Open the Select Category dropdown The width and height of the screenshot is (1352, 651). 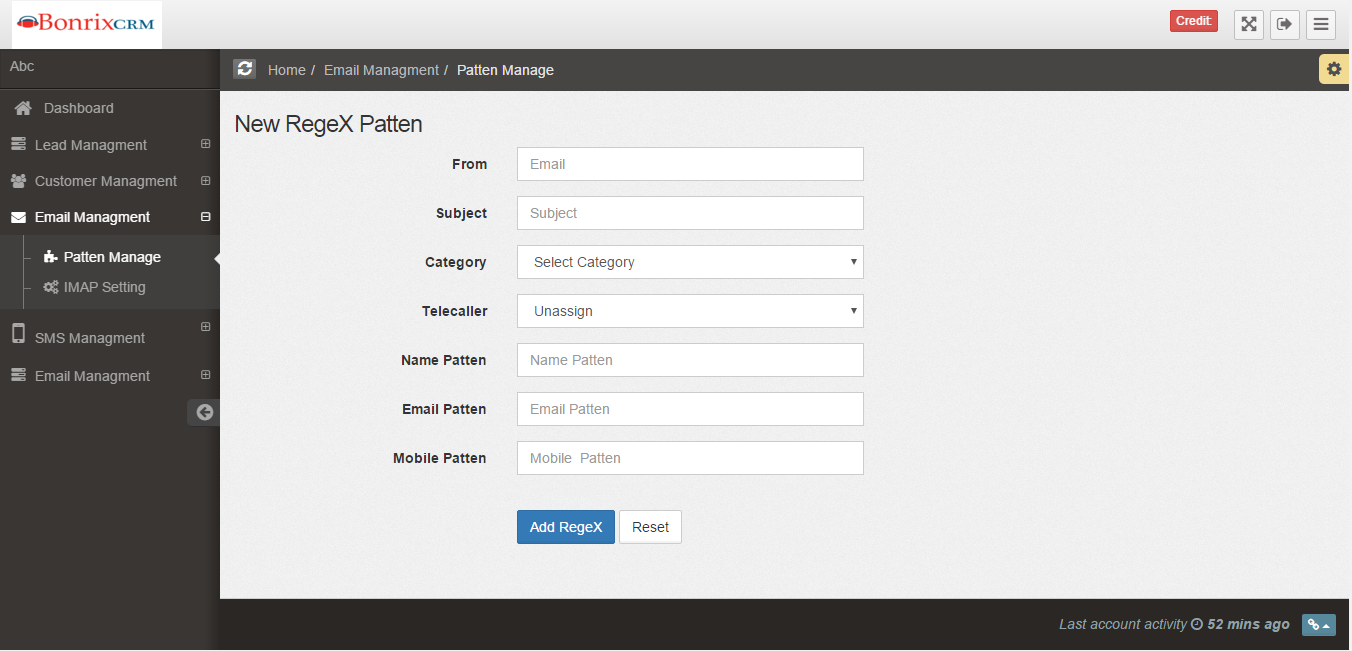click(x=690, y=262)
